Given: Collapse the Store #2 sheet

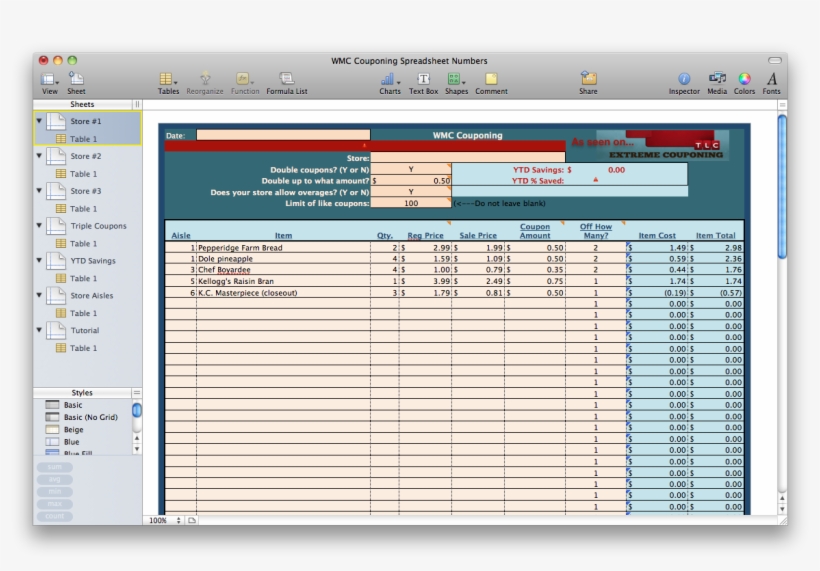Looking at the screenshot, I should click(x=39, y=156).
